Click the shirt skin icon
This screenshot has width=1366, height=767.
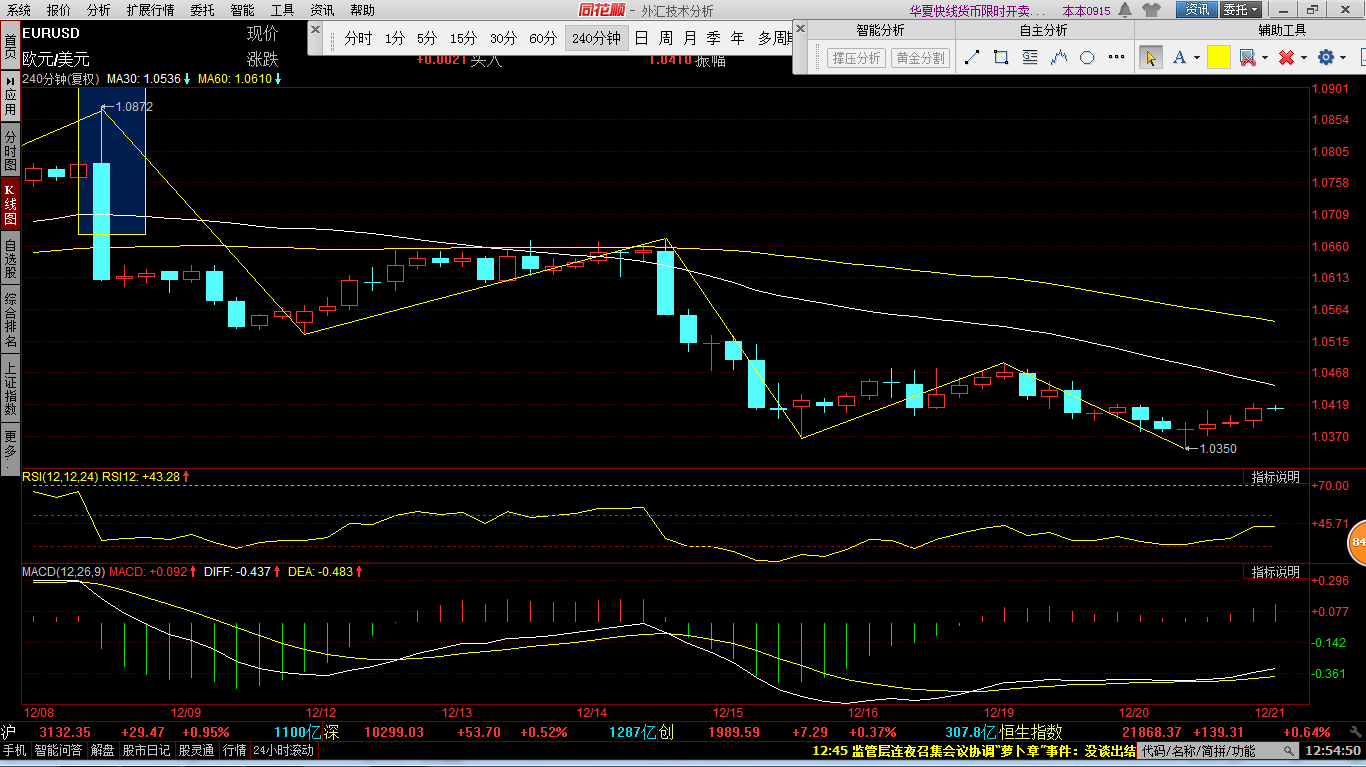coord(1151,10)
